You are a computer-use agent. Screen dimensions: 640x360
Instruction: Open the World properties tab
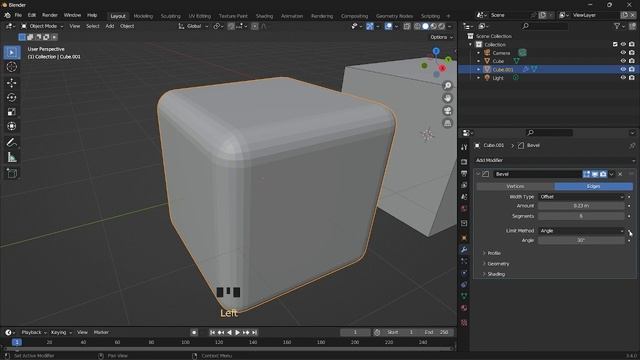click(x=464, y=209)
